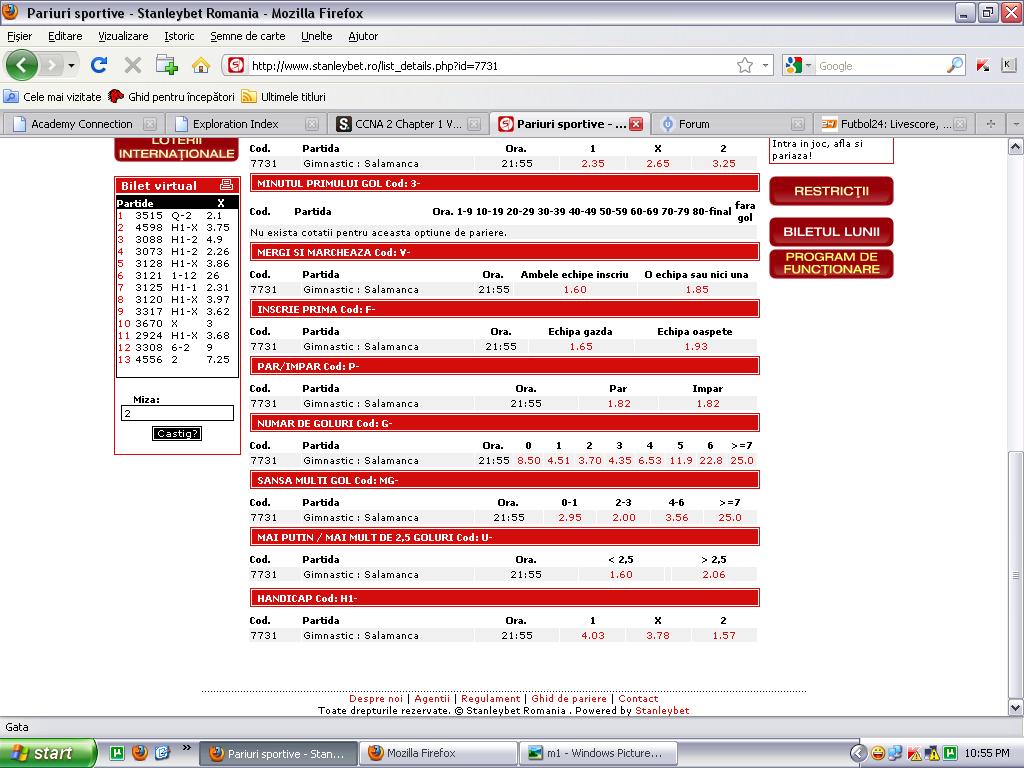Launch Firefox from the quick launch bar
This screenshot has width=1024, height=768.
coord(140,753)
